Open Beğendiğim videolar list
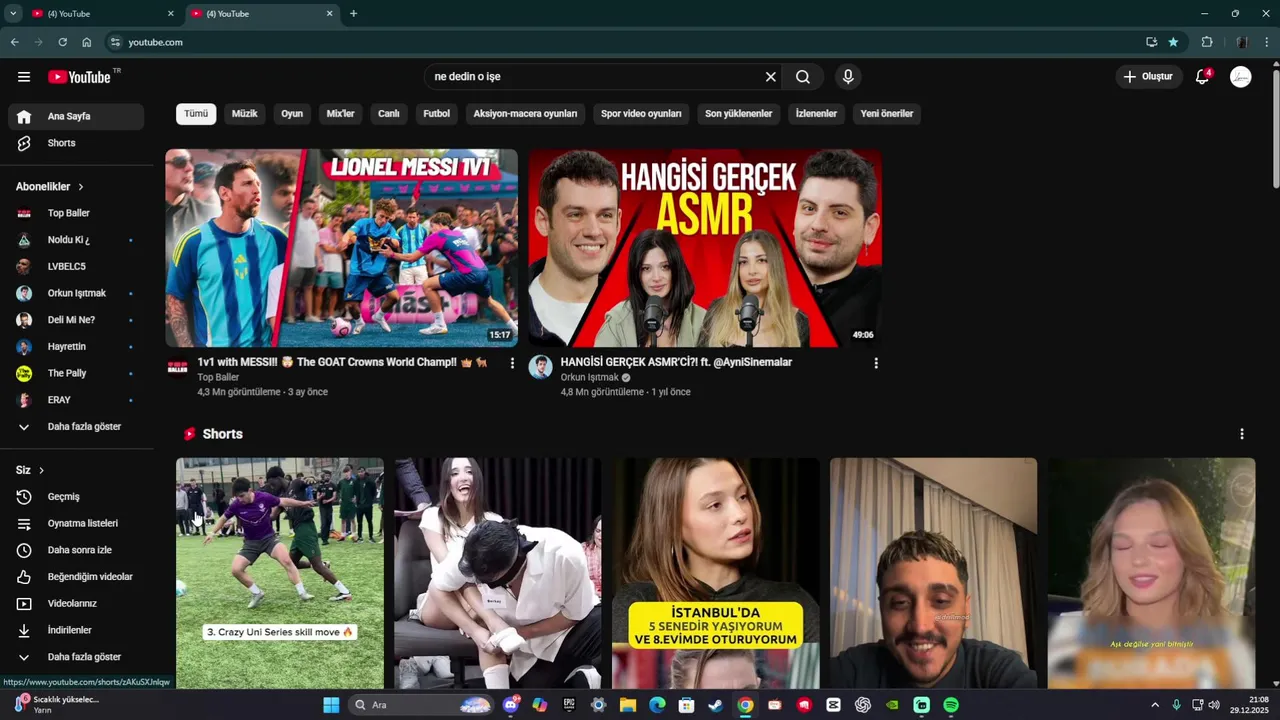This screenshot has height=720, width=1280. 76,577
